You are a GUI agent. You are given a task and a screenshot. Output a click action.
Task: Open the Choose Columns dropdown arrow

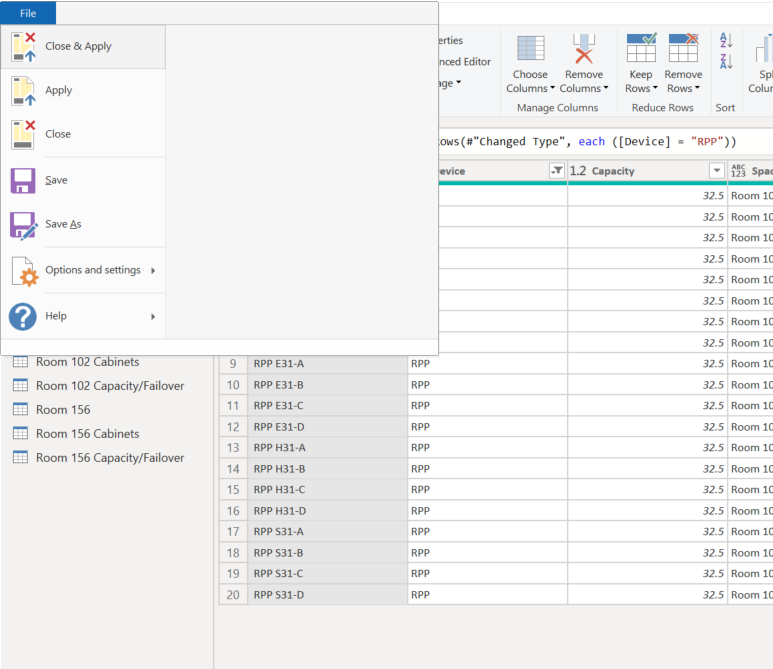coord(553,88)
